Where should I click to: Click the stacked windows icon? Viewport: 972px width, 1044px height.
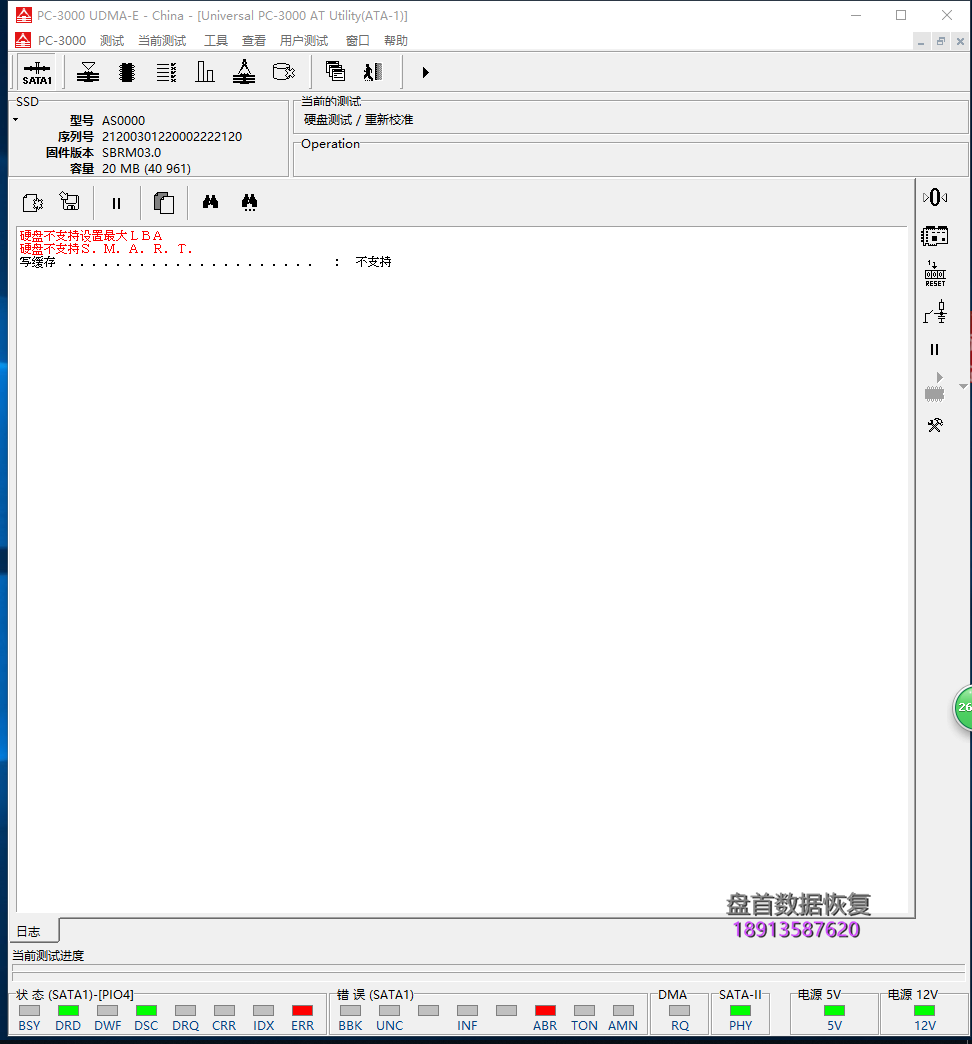335,71
